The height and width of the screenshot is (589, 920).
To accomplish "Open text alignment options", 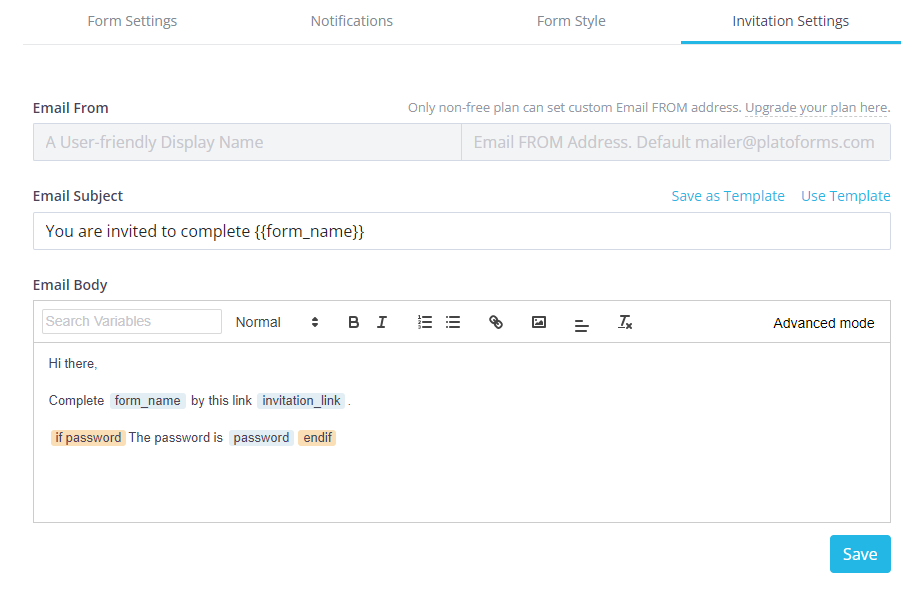I will pos(582,323).
